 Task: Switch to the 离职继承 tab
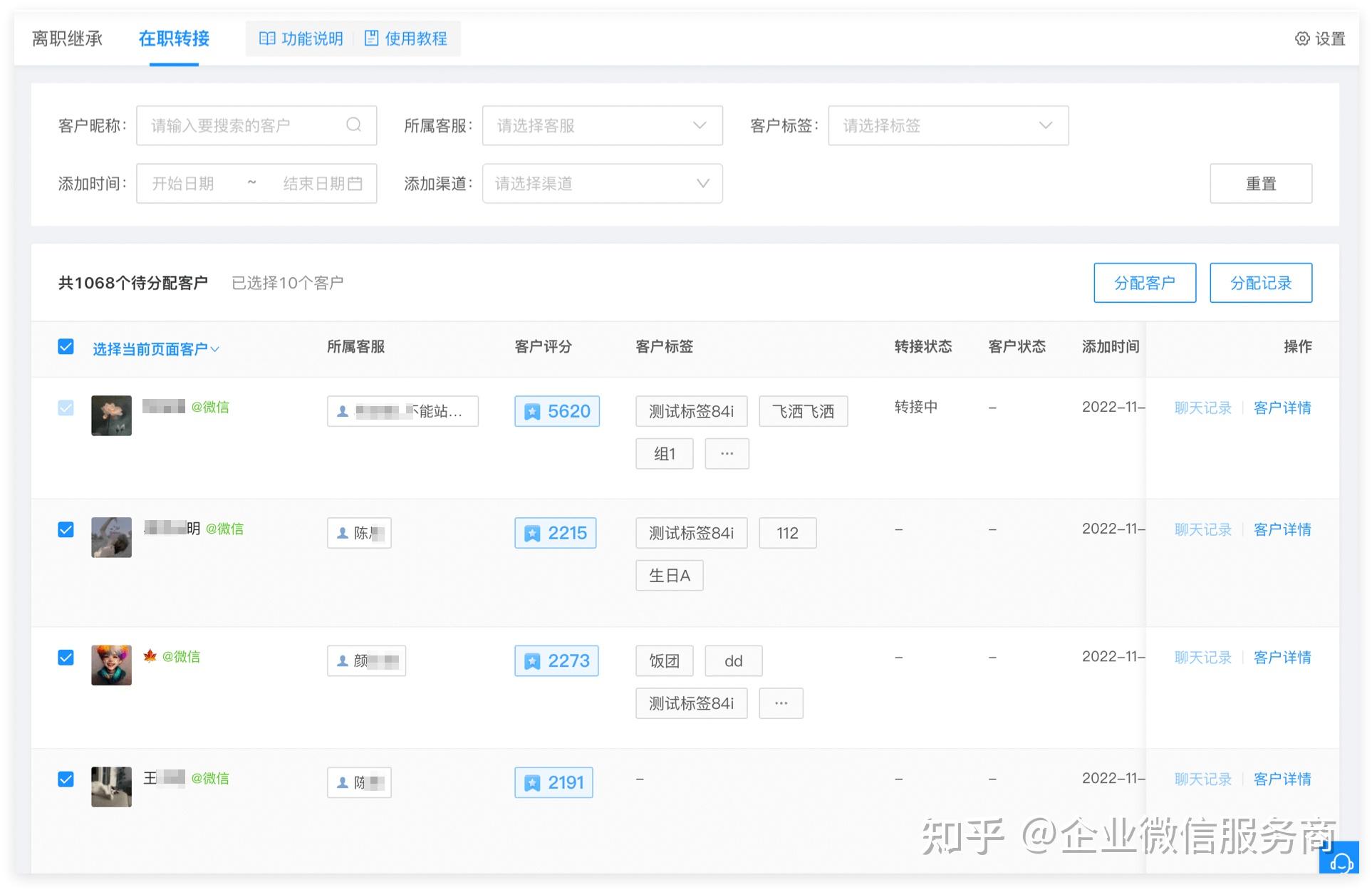[67, 38]
